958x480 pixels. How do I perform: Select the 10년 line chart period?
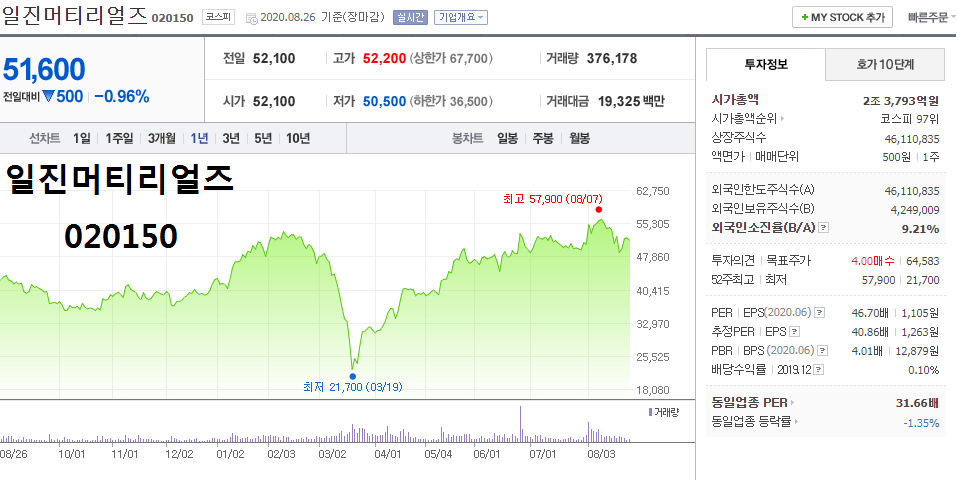coord(298,139)
